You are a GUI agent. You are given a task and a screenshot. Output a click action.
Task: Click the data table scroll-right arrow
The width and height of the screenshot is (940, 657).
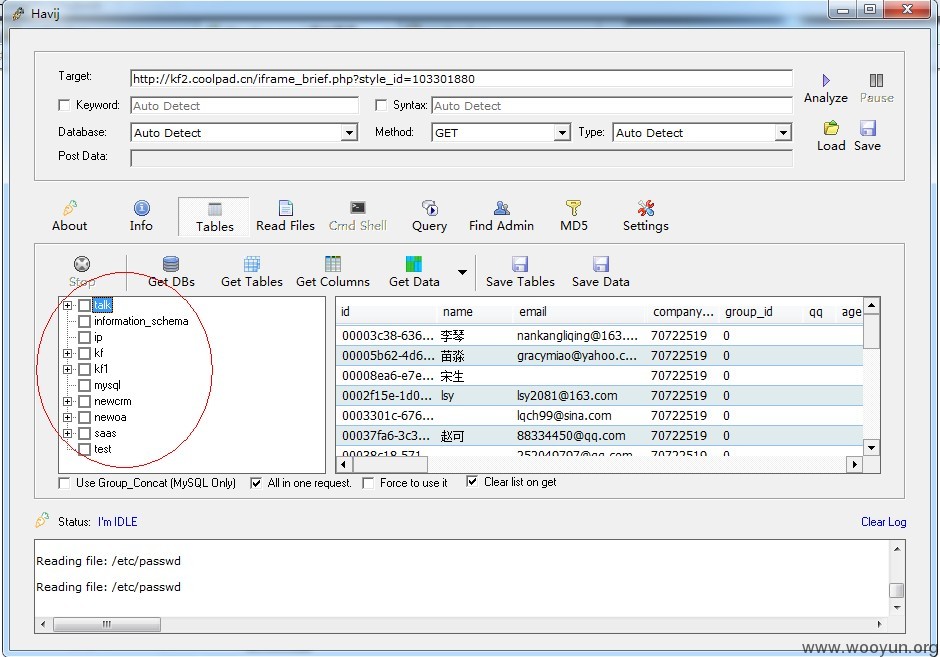(x=855, y=465)
